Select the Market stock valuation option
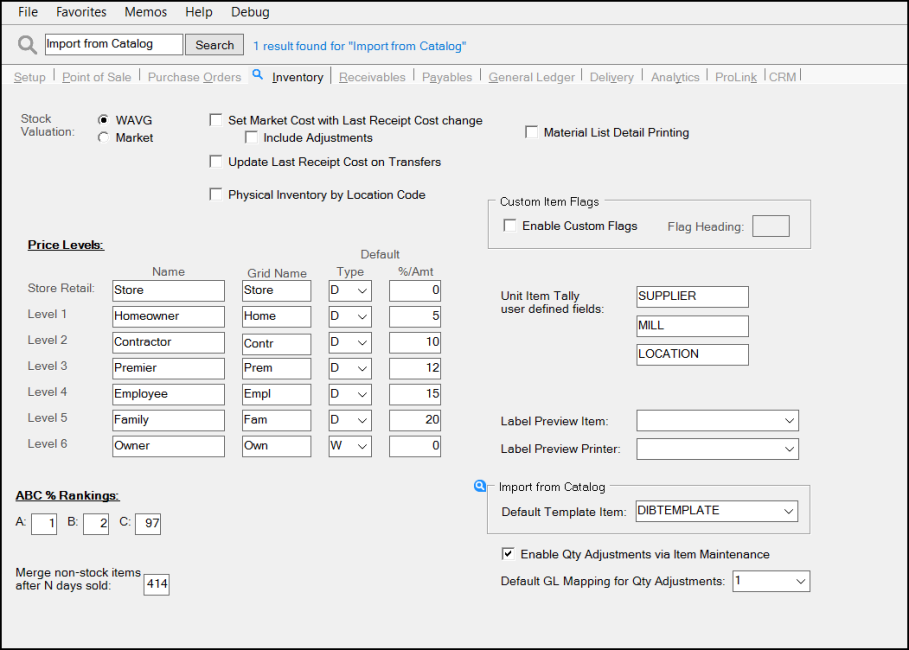The height and width of the screenshot is (650, 909). [103, 138]
